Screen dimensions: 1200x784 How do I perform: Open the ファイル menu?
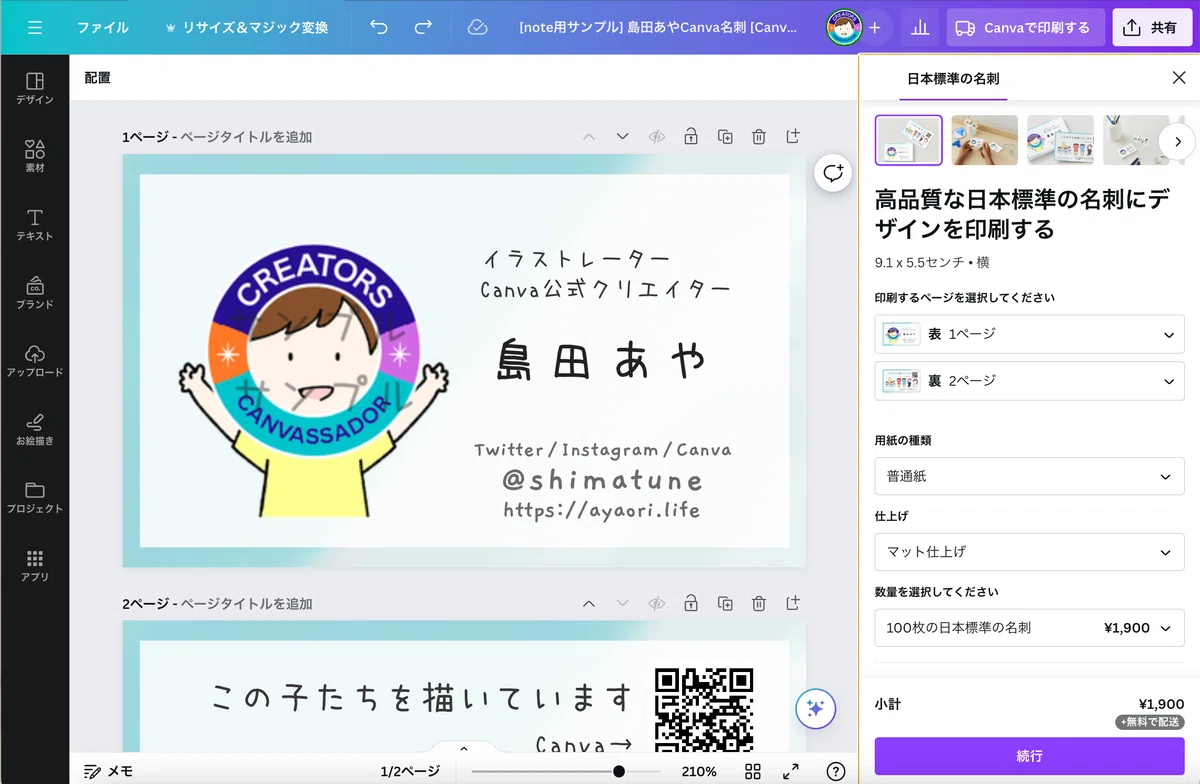click(103, 27)
